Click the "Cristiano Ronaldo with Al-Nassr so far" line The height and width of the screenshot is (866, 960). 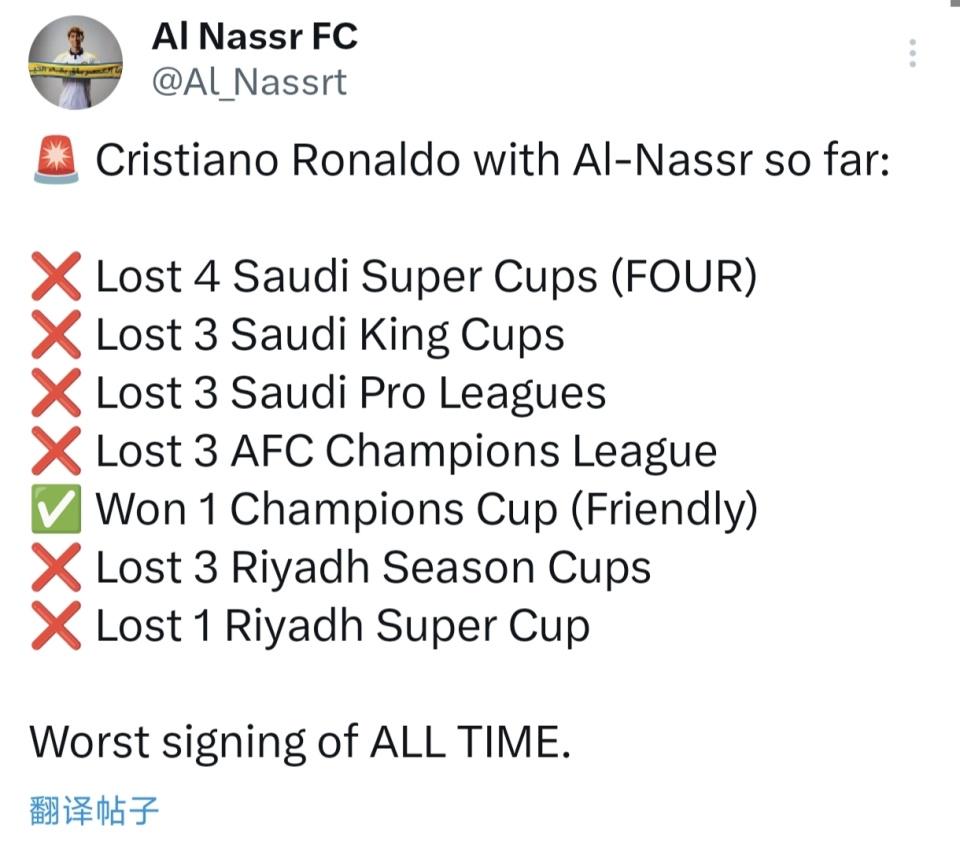[x=492, y=162]
